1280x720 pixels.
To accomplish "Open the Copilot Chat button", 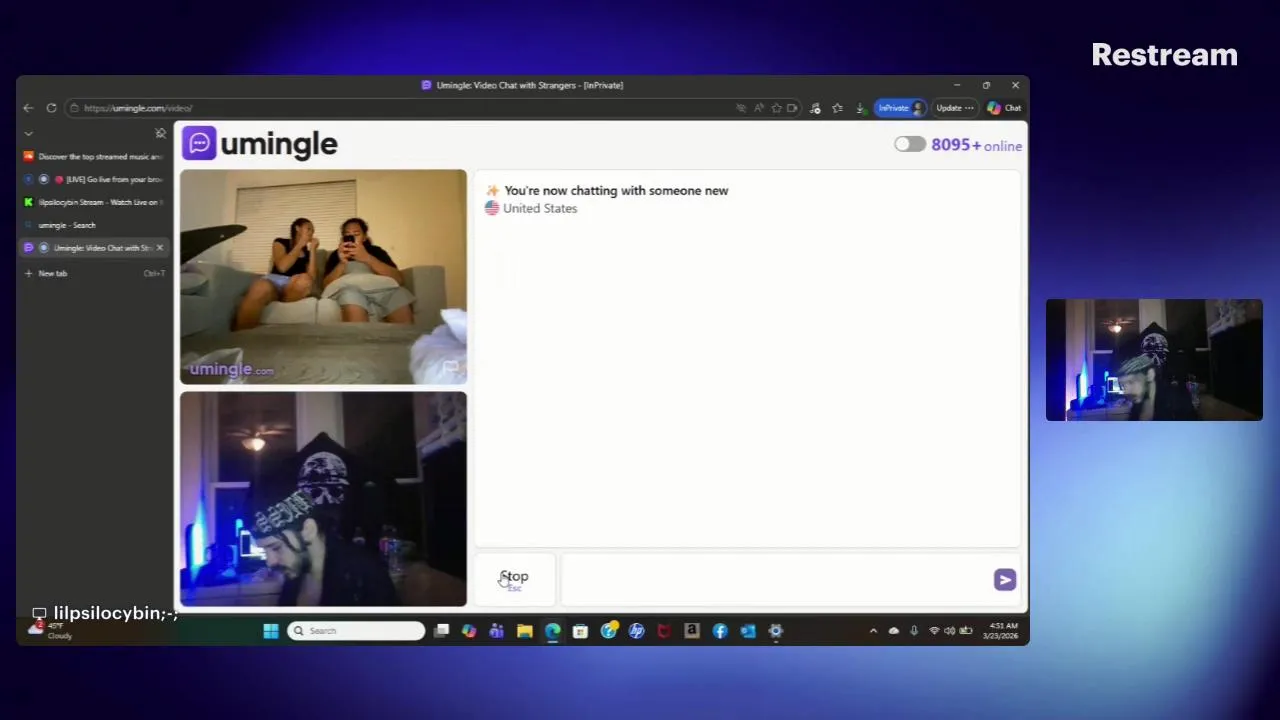I will [1004, 108].
